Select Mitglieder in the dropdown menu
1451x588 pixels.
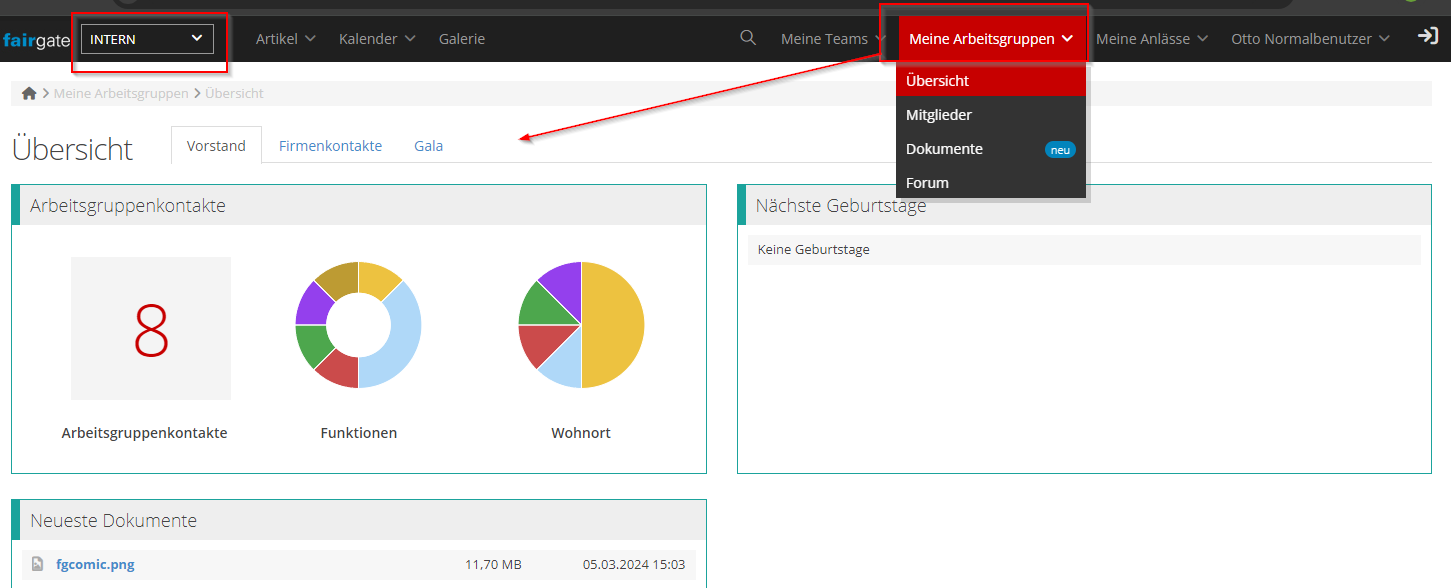click(991, 115)
